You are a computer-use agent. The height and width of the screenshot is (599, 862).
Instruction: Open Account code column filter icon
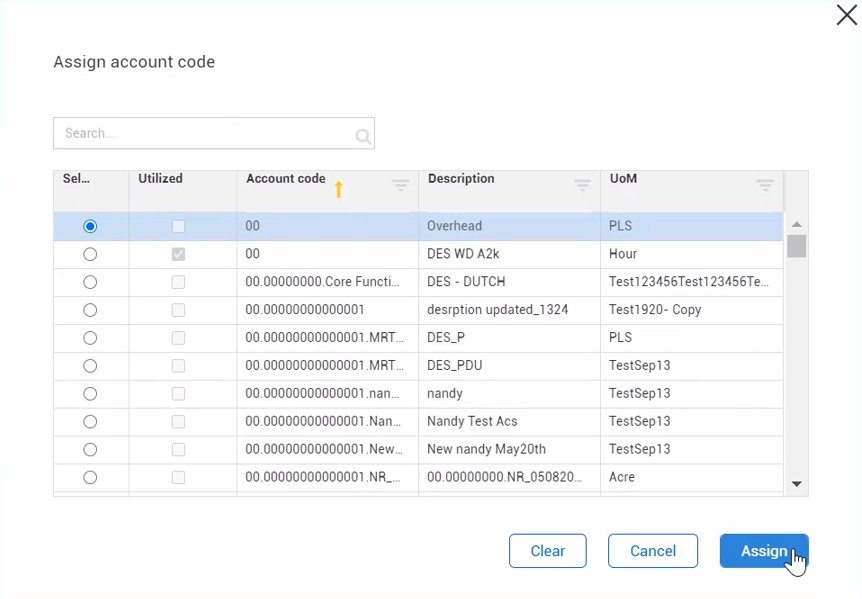pos(400,185)
